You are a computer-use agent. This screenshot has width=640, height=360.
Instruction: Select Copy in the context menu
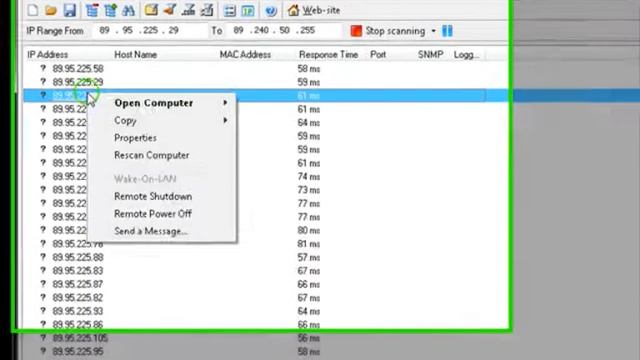[x=125, y=121]
